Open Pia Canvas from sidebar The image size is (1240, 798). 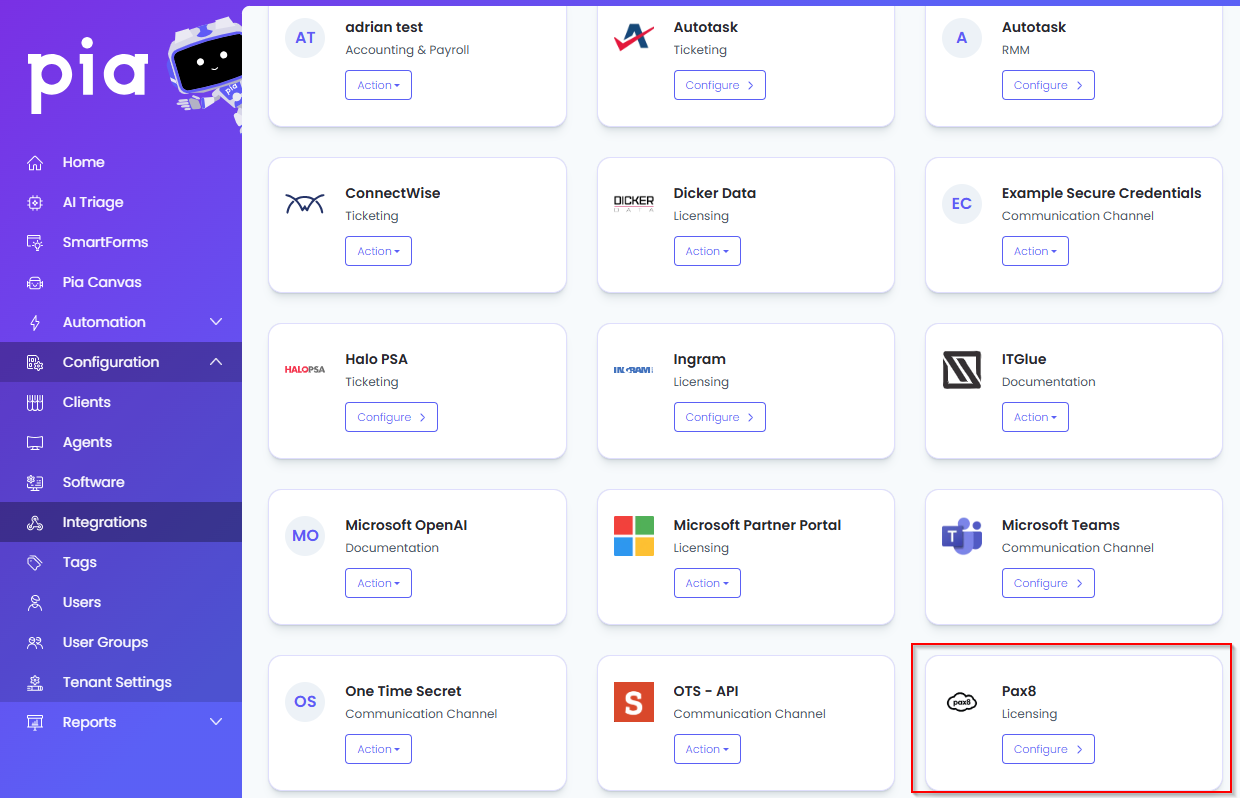(121, 282)
